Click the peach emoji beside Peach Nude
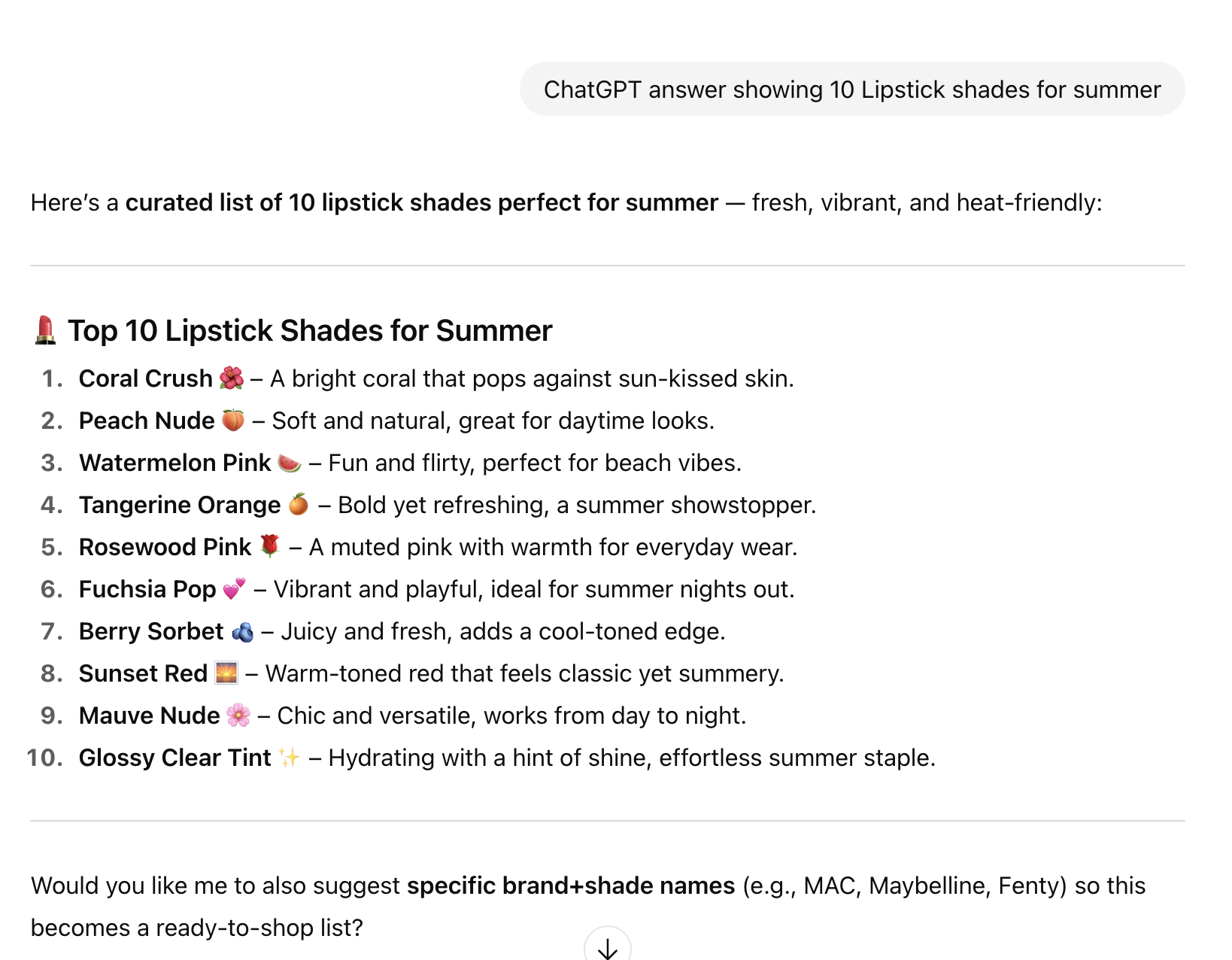Image resolution: width=1232 pixels, height=960 pixels. tap(233, 420)
